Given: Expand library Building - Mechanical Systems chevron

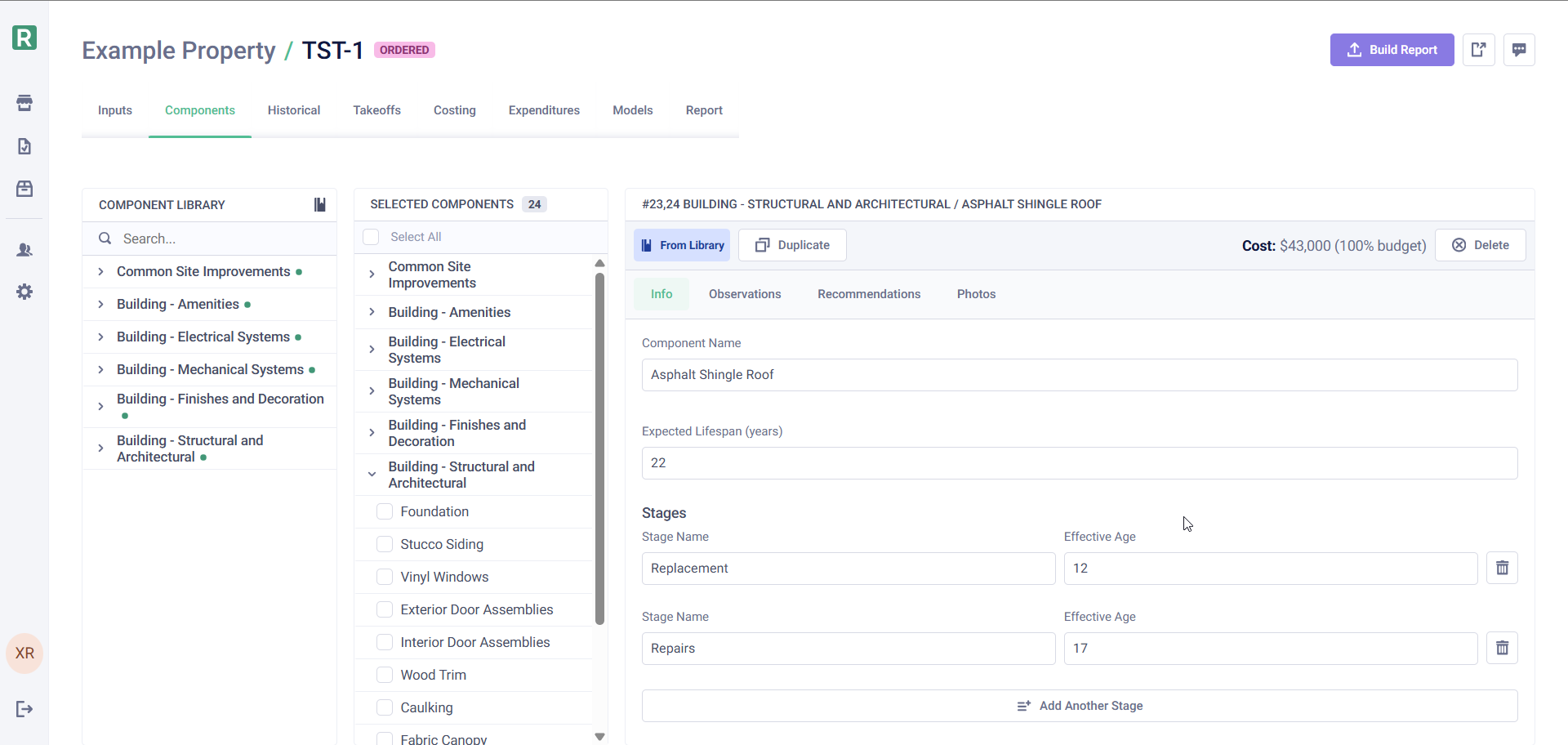Looking at the screenshot, I should 100,369.
